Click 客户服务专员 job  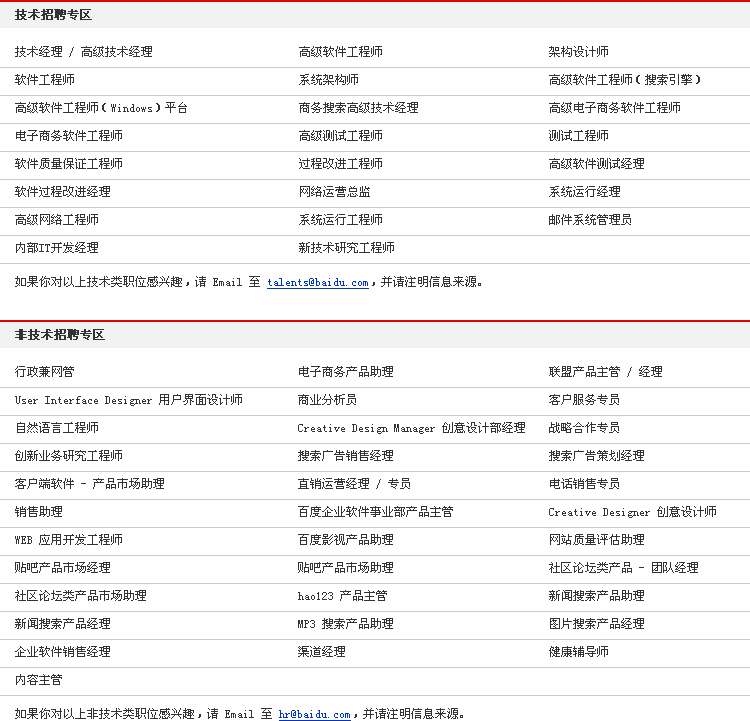(x=585, y=399)
